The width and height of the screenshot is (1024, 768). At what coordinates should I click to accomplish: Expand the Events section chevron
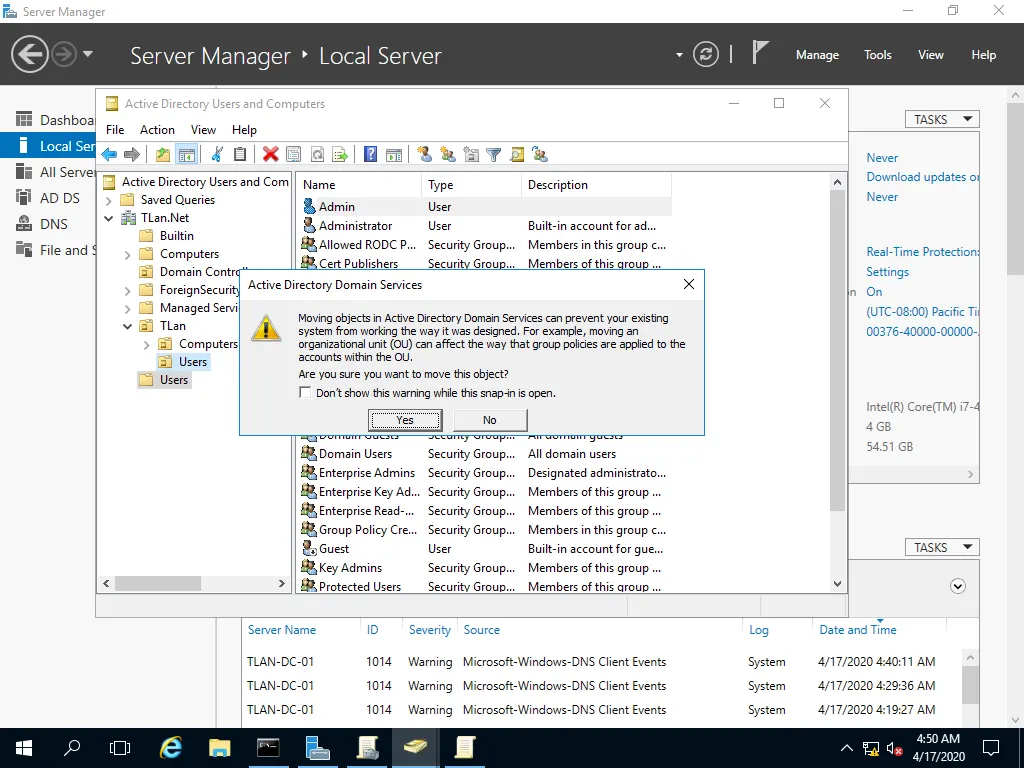click(x=957, y=586)
